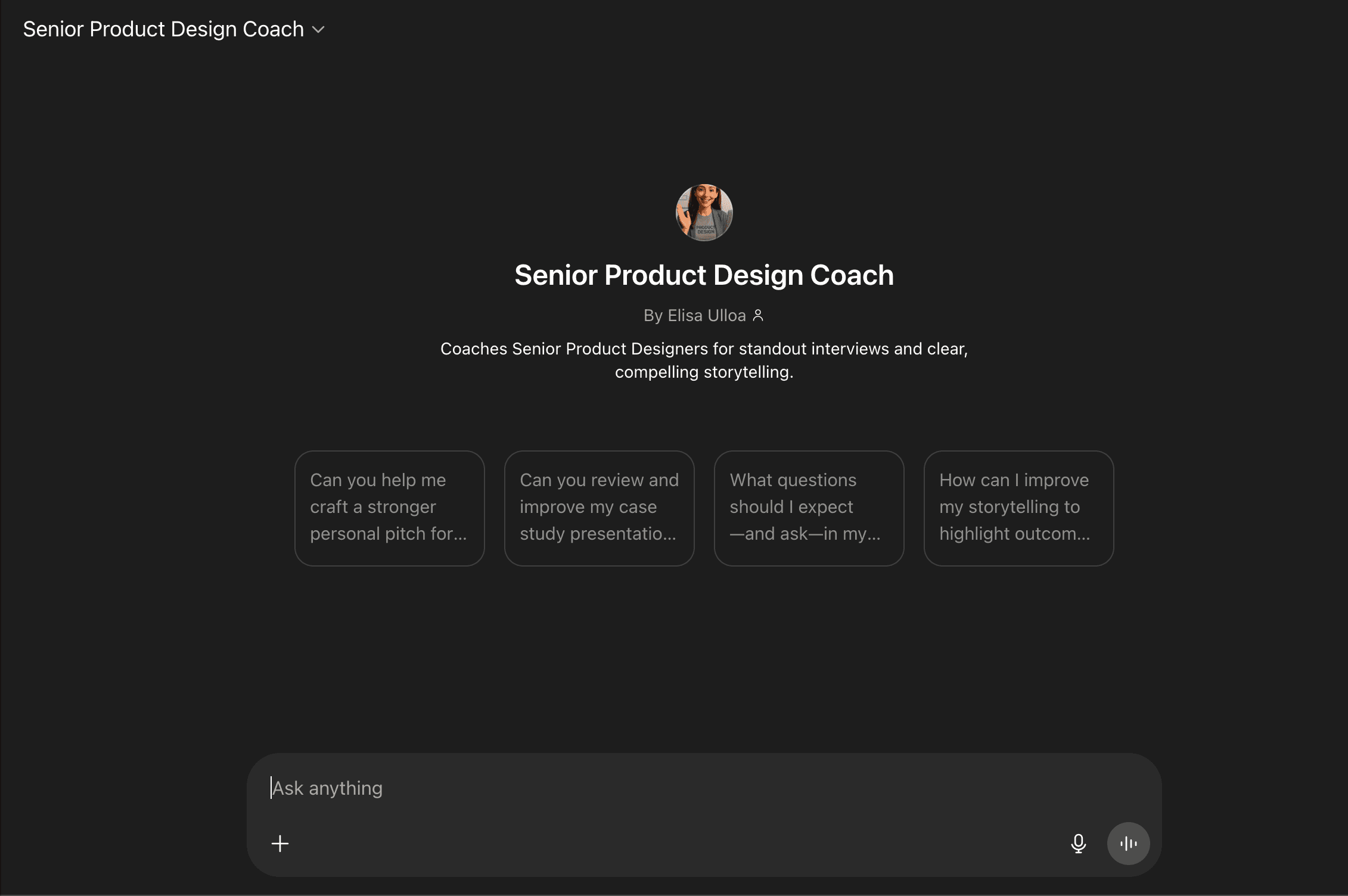The width and height of the screenshot is (1348, 896).
Task: Launch voice mode with waveform button
Action: pyautogui.click(x=1128, y=844)
